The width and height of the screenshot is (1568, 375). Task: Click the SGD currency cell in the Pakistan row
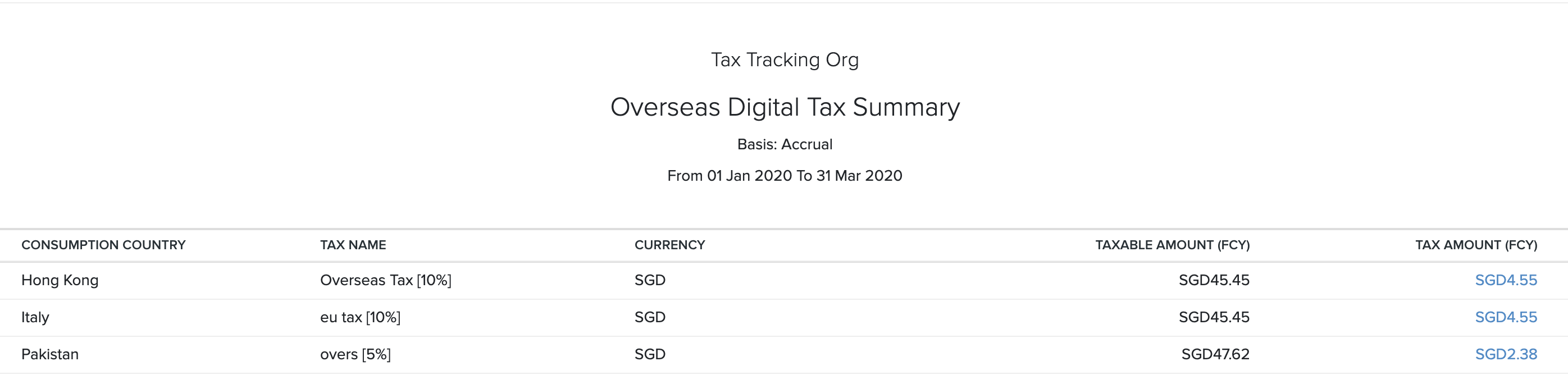coord(649,354)
